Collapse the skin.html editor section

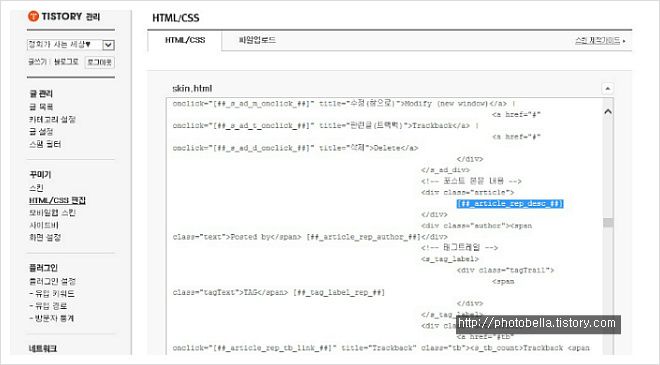(607, 88)
